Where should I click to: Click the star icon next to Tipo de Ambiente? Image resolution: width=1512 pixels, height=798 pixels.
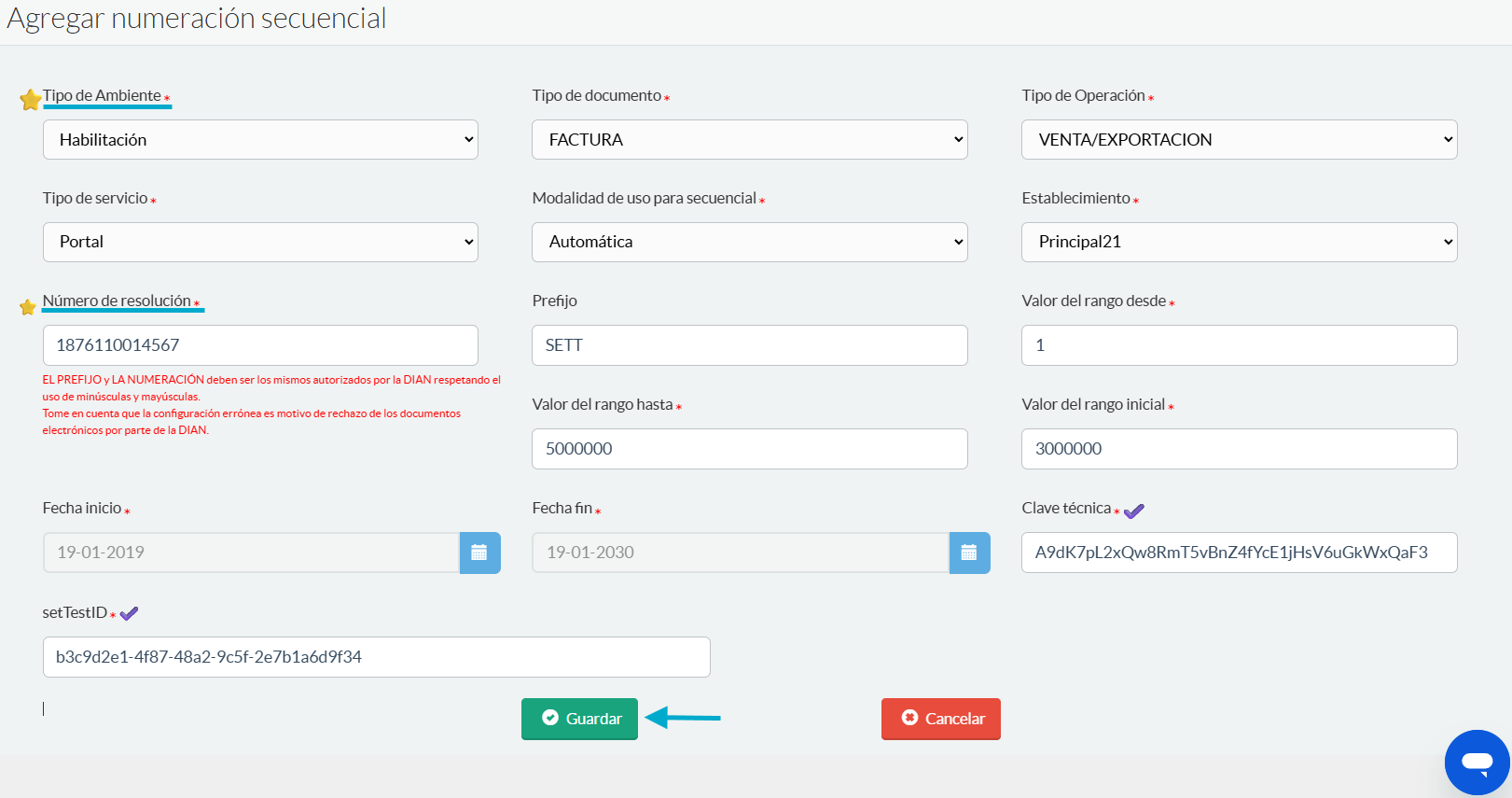30,99
